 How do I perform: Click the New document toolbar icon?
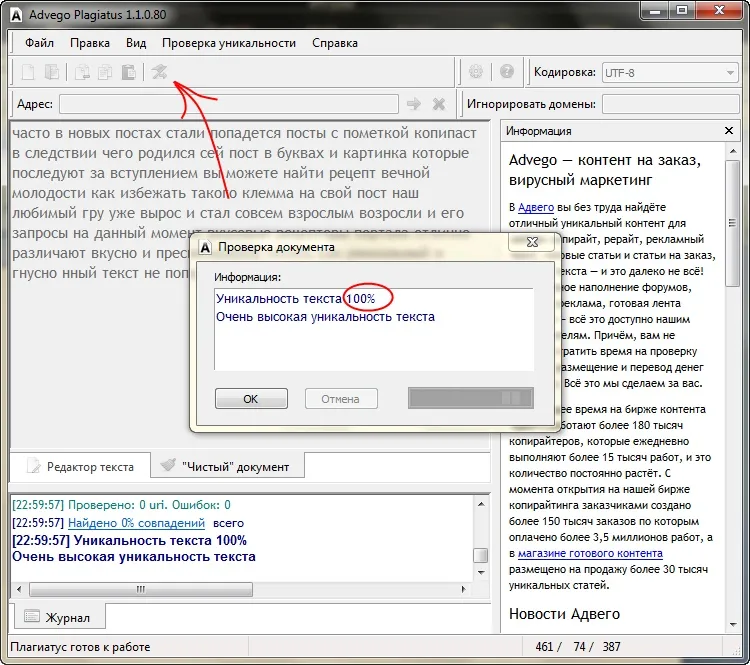coord(28,72)
